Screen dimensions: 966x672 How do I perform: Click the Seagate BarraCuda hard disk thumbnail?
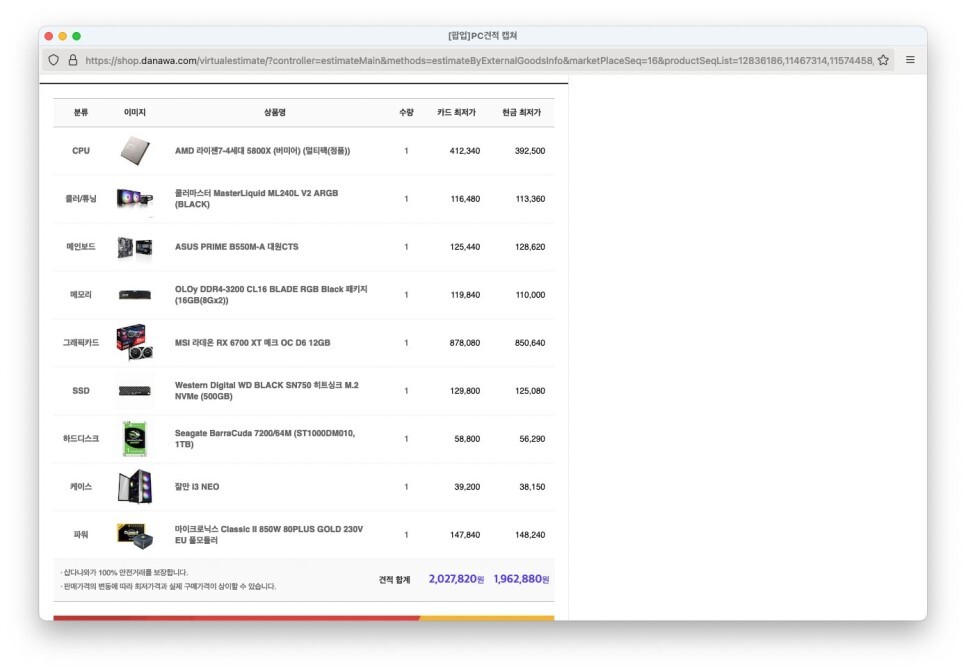(135, 439)
